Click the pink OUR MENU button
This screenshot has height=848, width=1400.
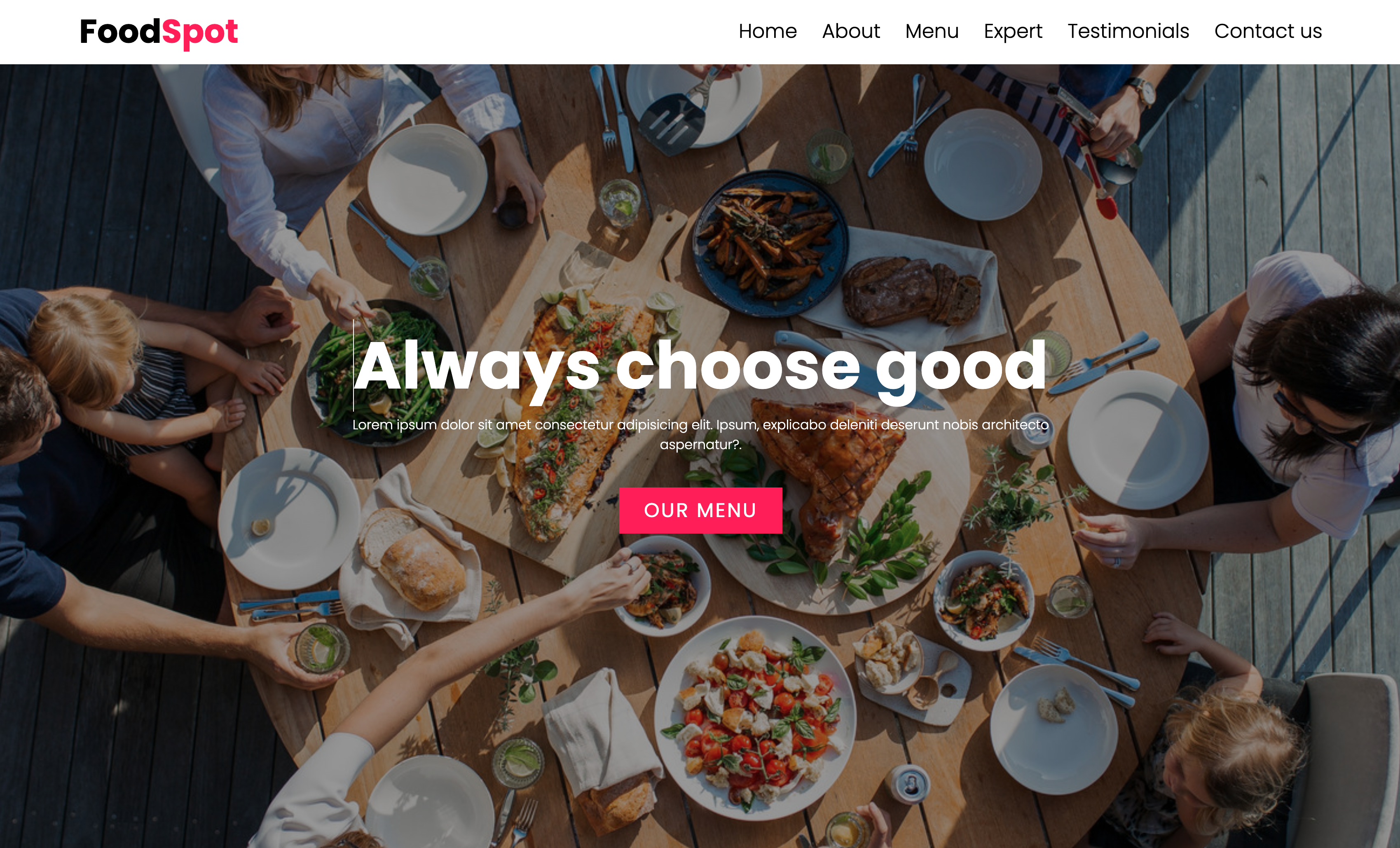(700, 511)
